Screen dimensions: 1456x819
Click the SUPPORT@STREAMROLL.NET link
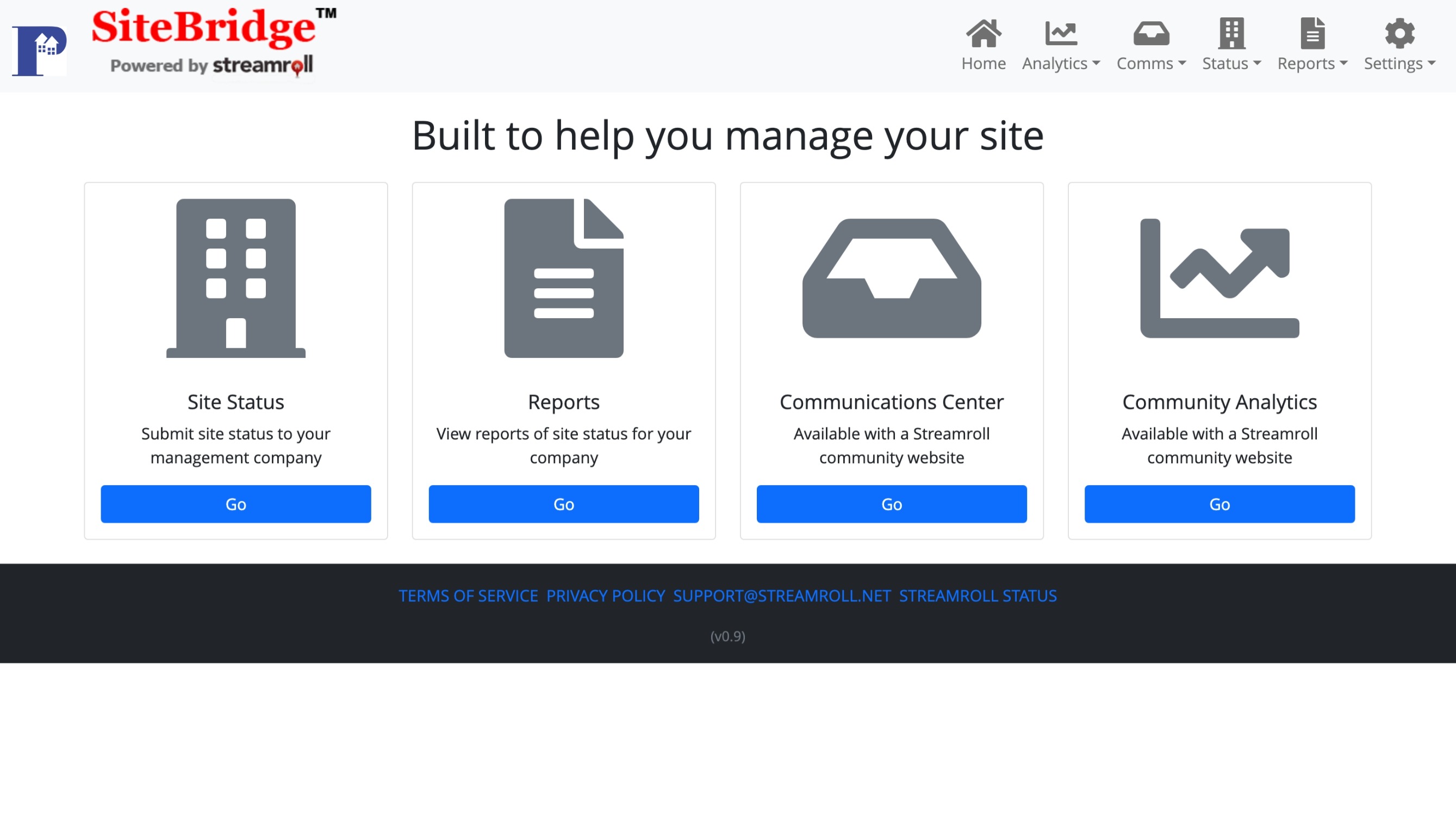(781, 595)
